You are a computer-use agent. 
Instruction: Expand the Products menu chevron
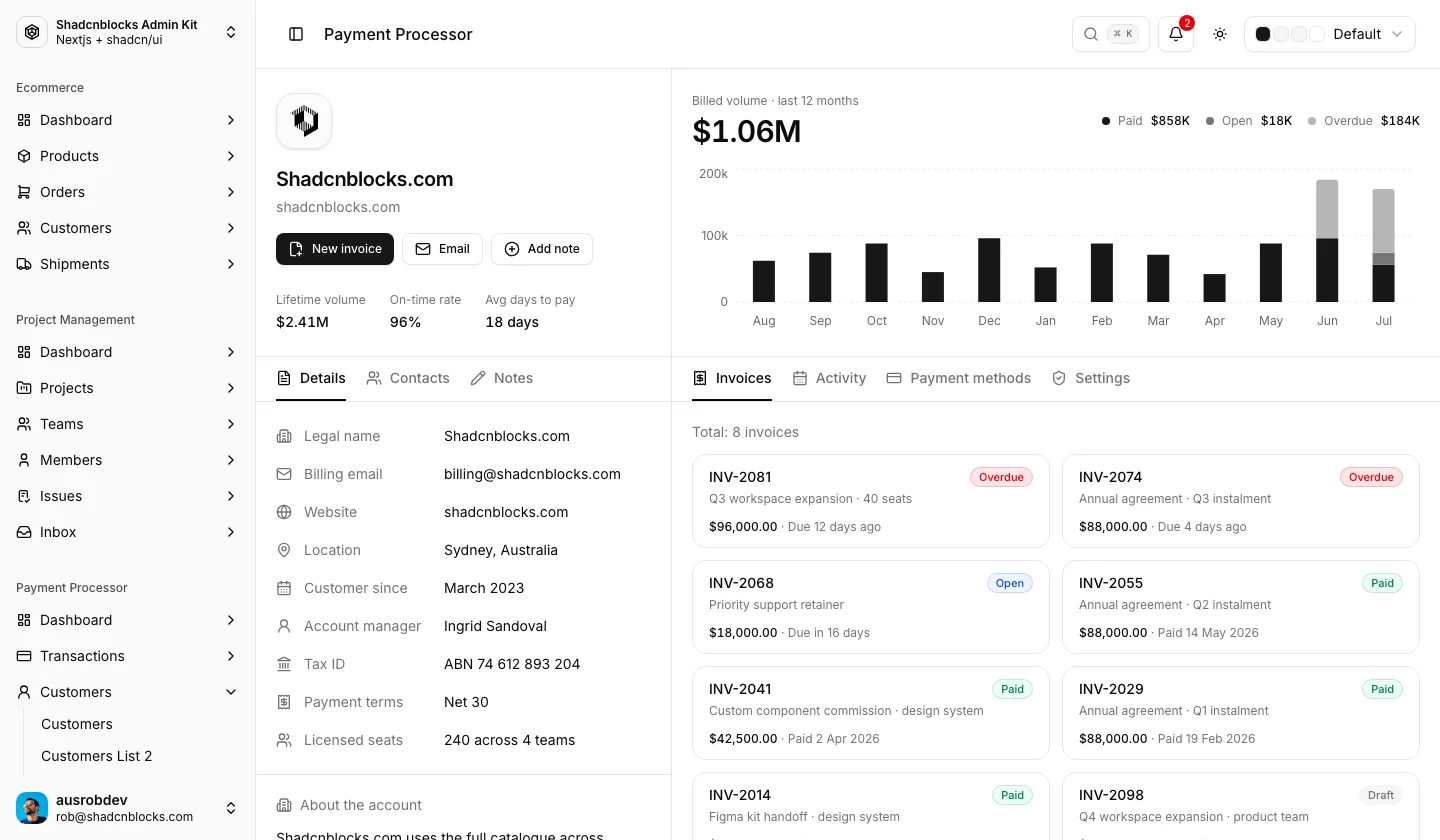pyautogui.click(x=231, y=156)
